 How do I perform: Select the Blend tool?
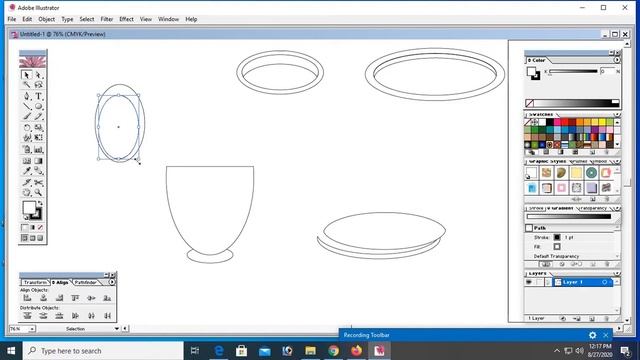[x=38, y=171]
